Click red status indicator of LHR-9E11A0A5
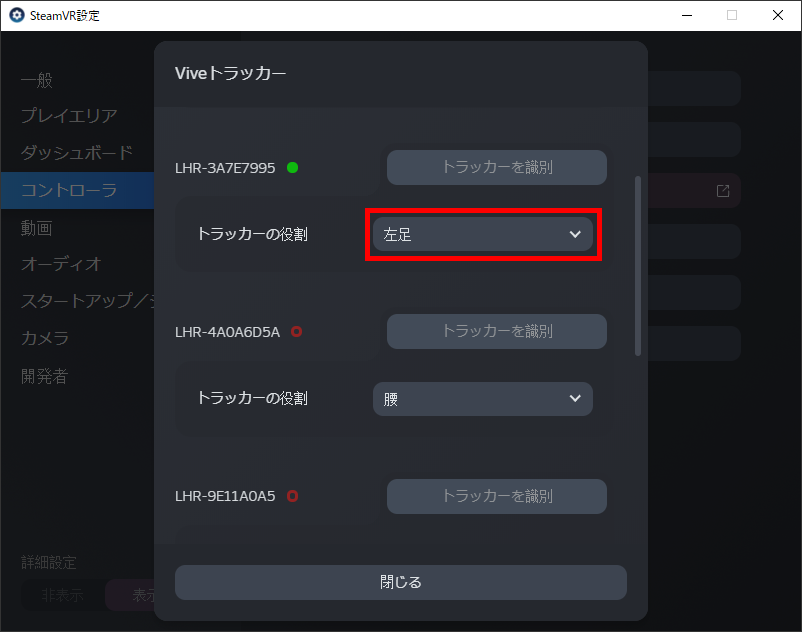802x632 pixels. pyautogui.click(x=293, y=496)
